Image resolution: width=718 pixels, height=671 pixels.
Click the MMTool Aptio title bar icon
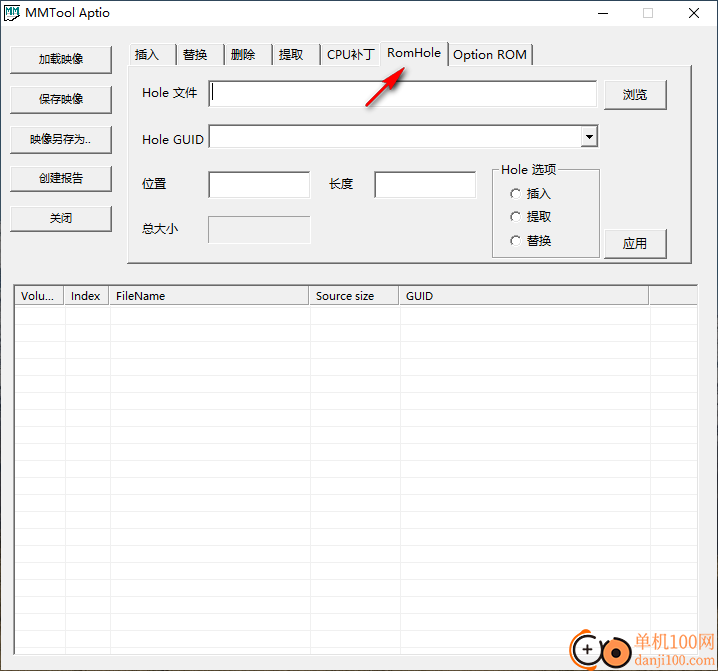point(12,13)
